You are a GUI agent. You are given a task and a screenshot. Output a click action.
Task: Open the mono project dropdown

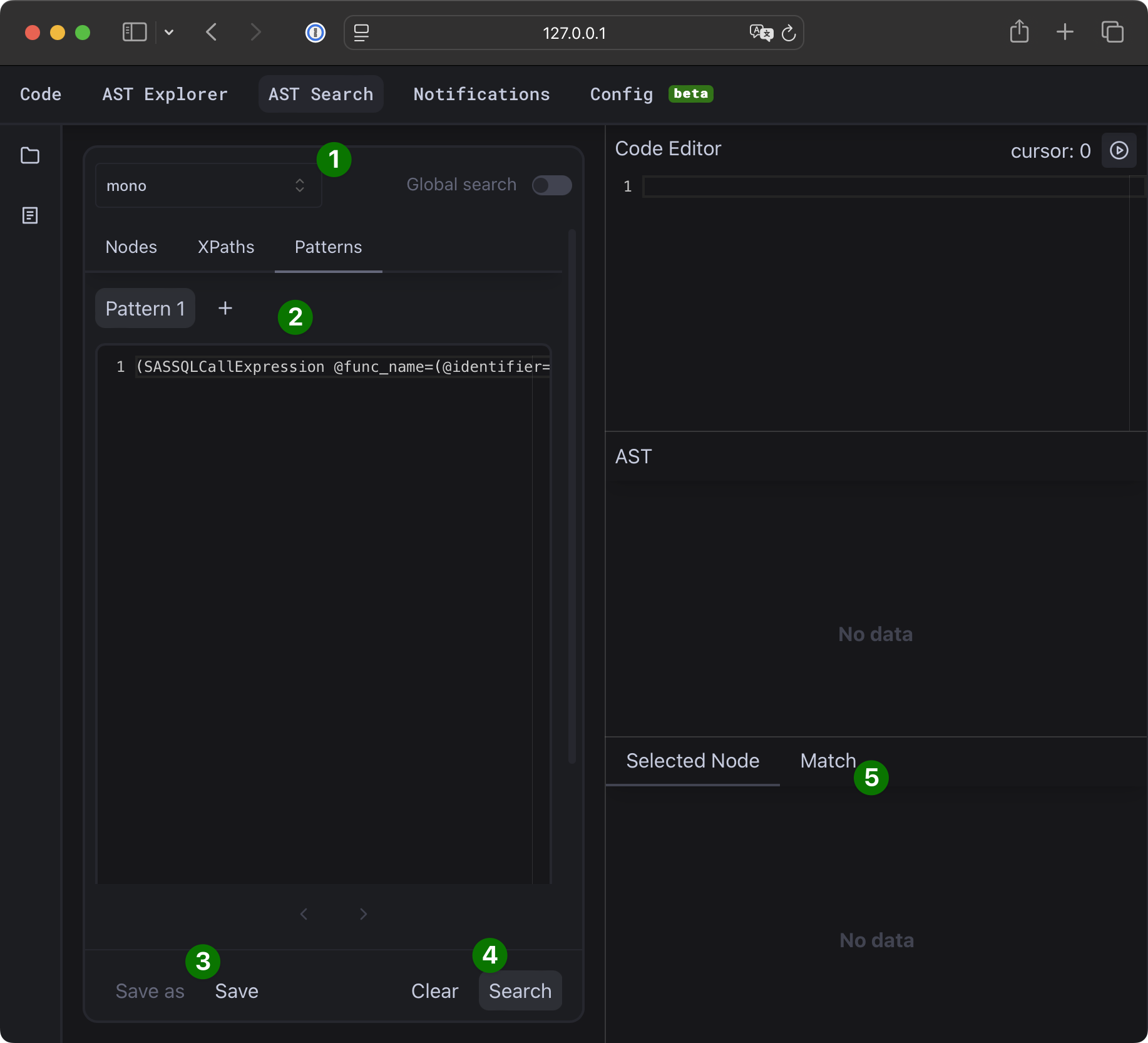(208, 185)
